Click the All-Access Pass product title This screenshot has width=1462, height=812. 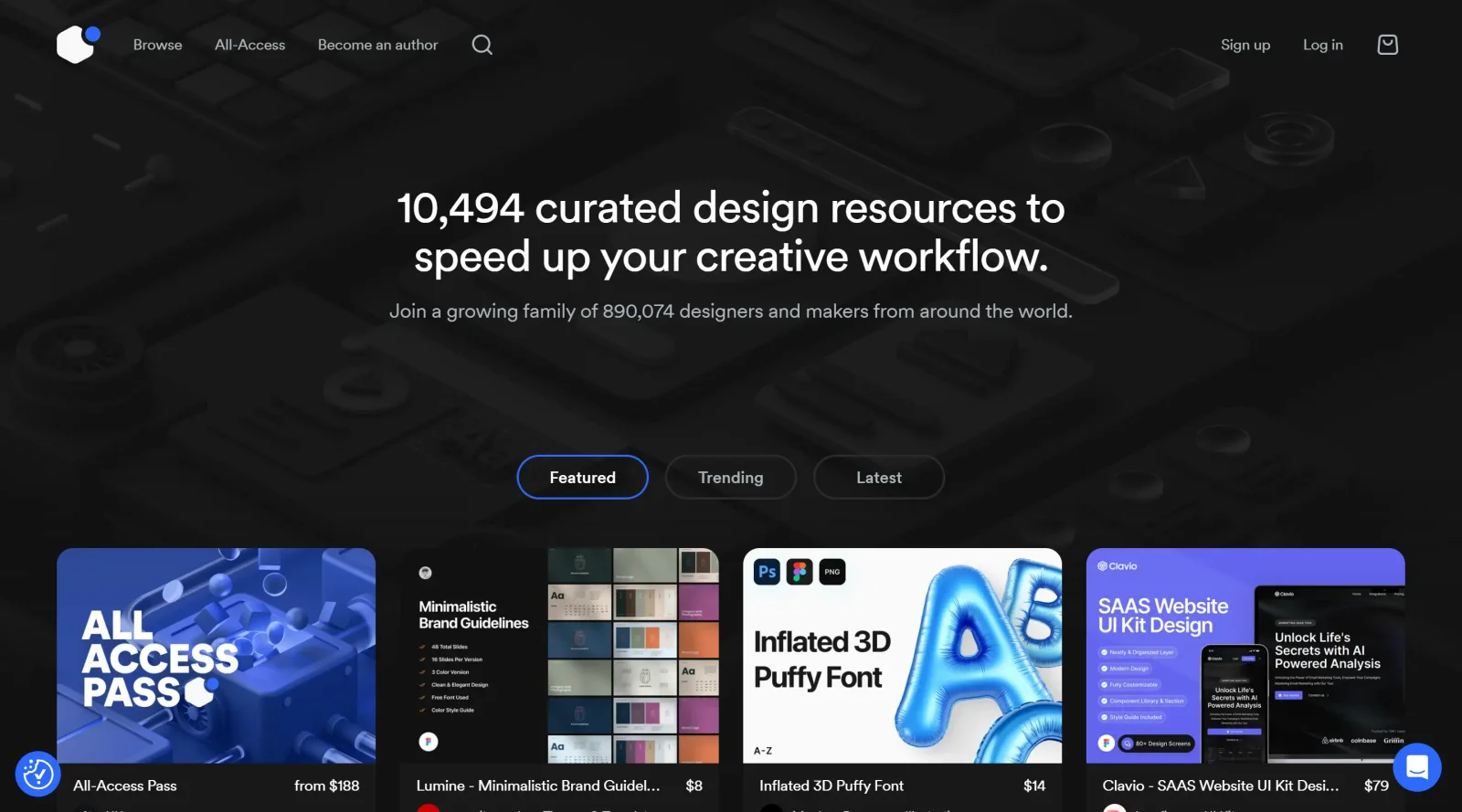(x=125, y=786)
